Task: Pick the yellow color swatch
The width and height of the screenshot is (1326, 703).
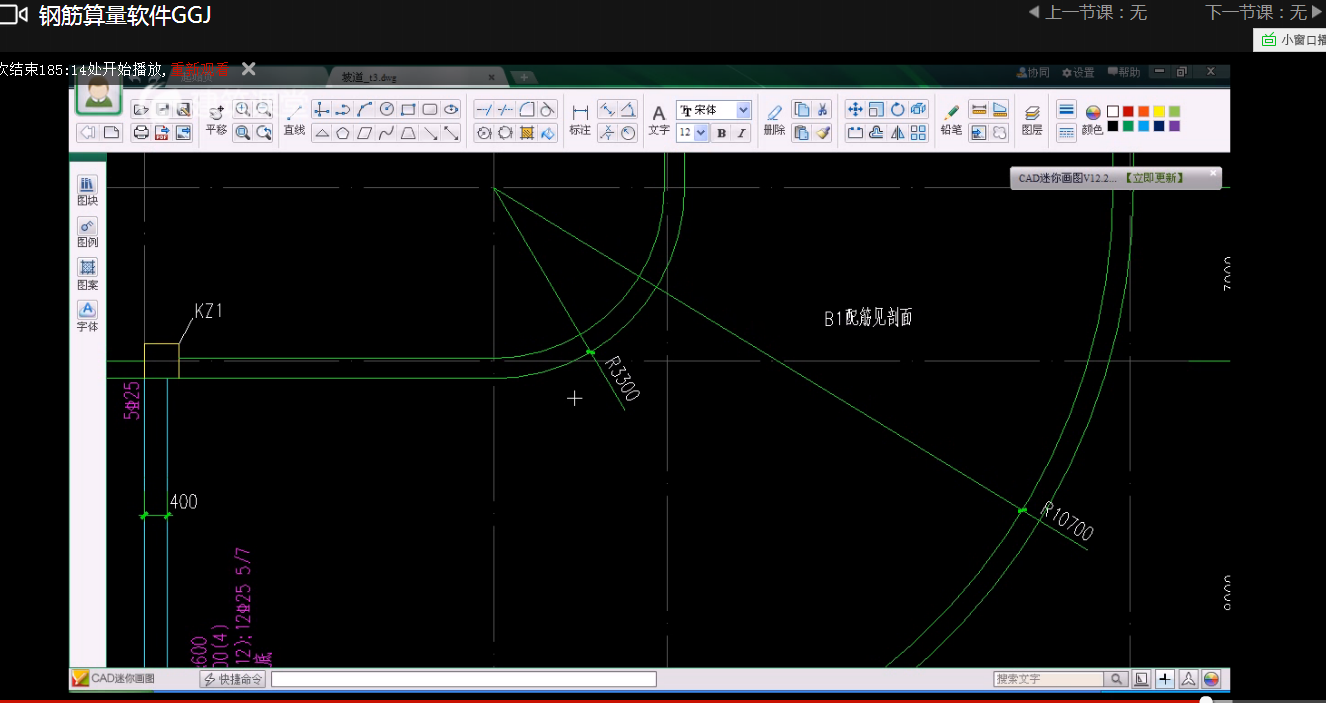Action: pyautogui.click(x=1159, y=111)
